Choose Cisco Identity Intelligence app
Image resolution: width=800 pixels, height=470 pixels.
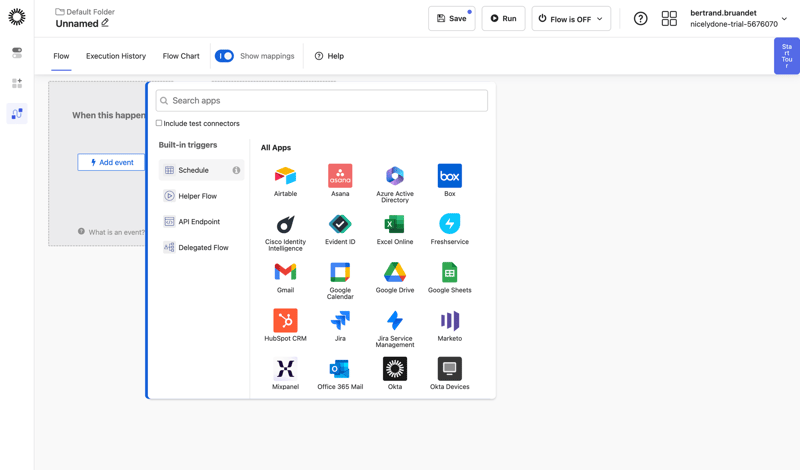285,224
